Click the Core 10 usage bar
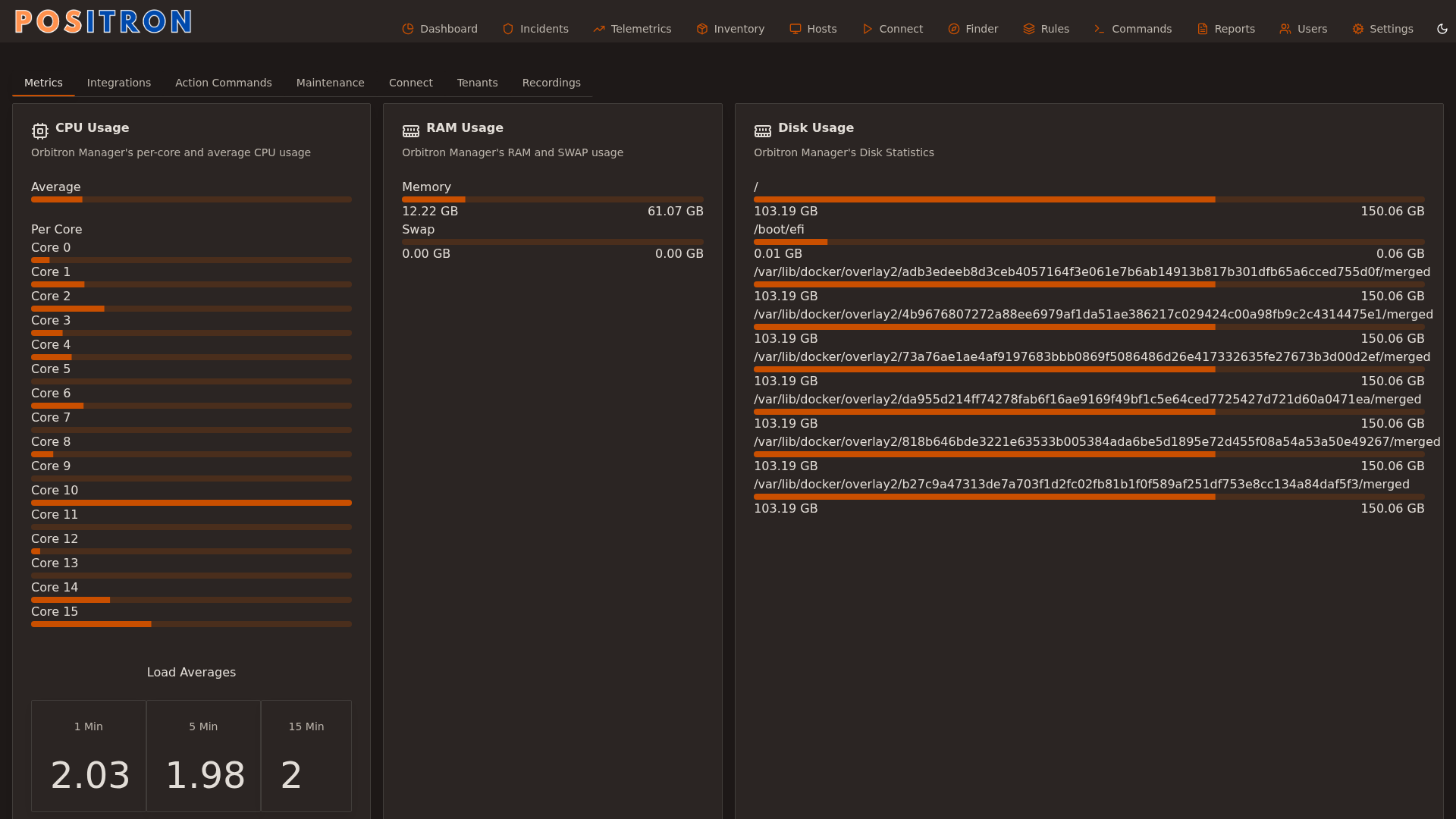This screenshot has height=819, width=1456. 191,503
